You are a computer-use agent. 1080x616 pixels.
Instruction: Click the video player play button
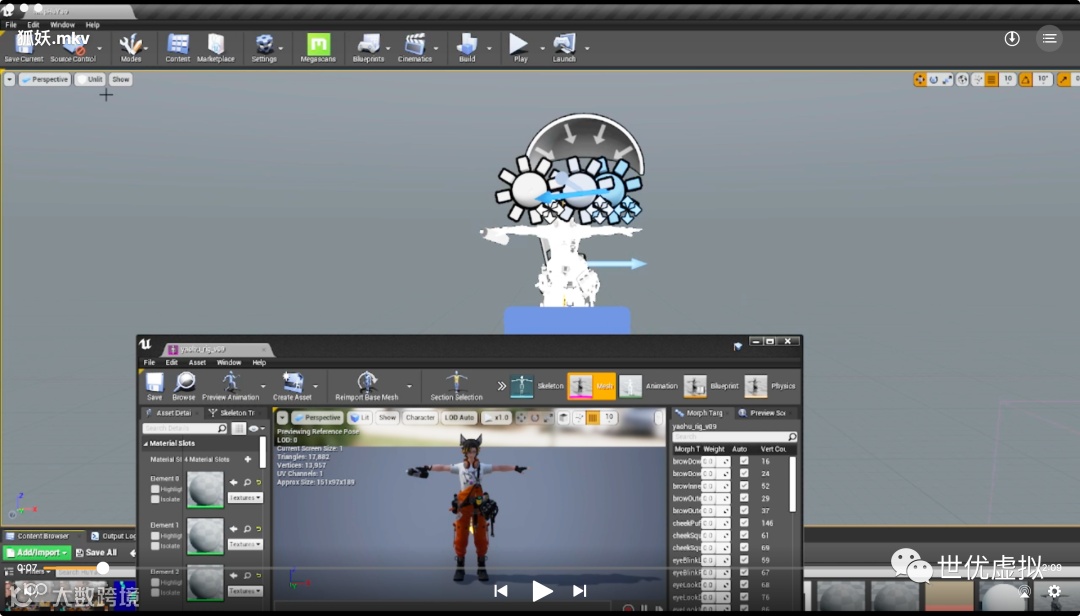click(542, 591)
